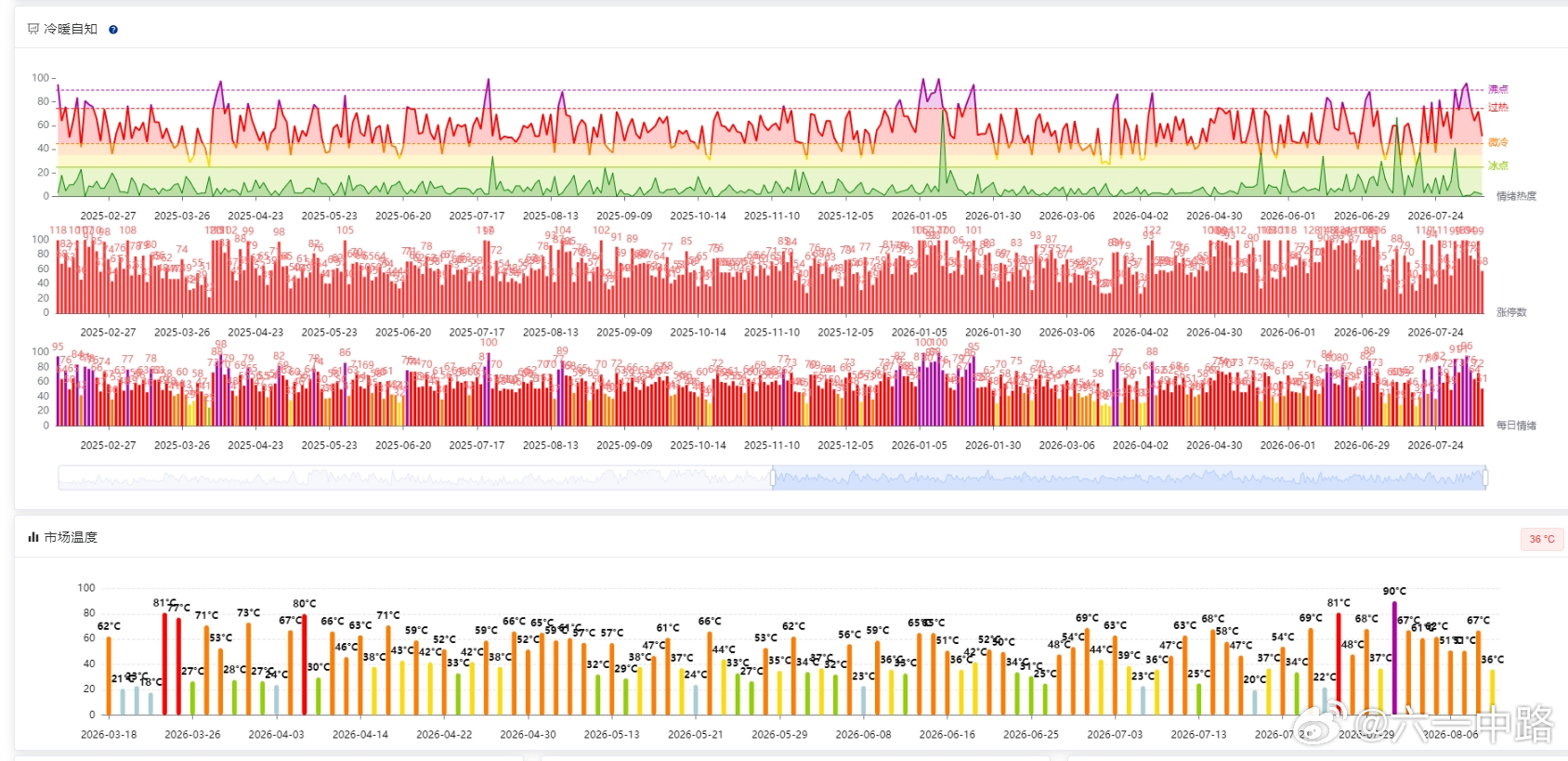
Task: Click the 2026-05-13 date on 市场温度 axis
Action: click(x=611, y=734)
